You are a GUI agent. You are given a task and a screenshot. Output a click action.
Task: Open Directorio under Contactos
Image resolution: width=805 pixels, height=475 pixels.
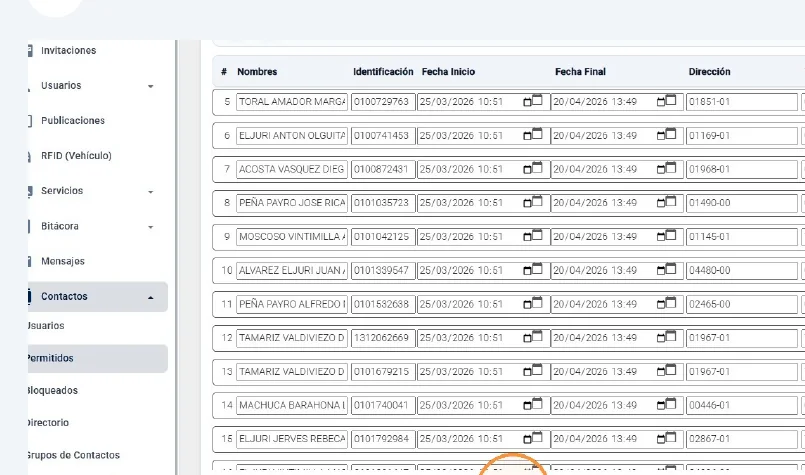click(48, 423)
